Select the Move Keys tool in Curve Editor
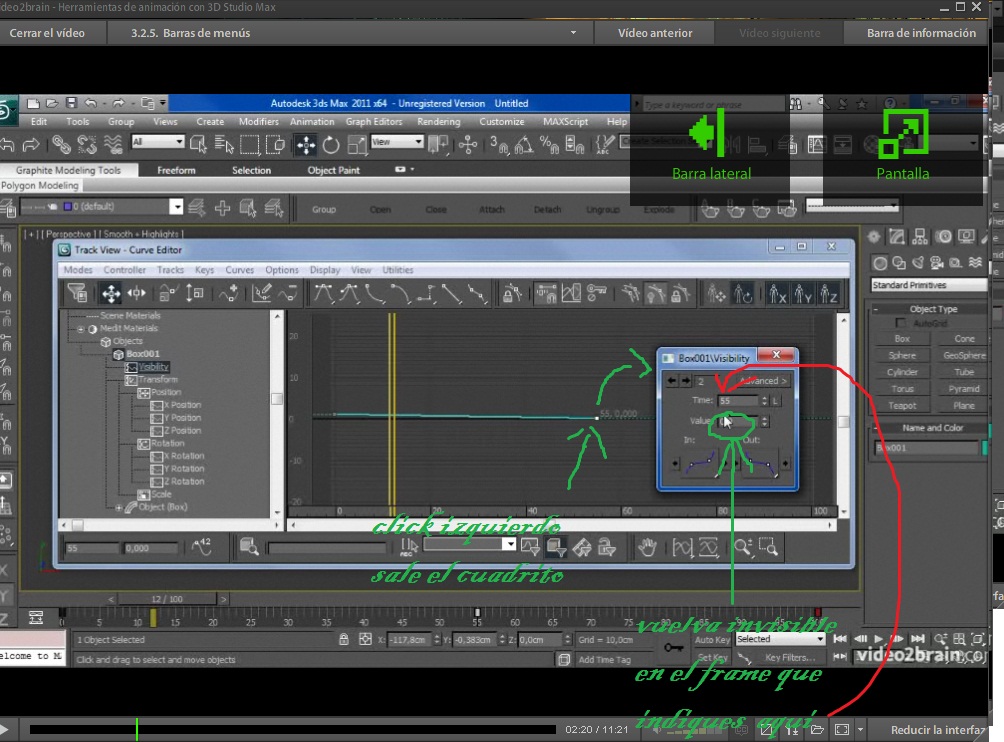 (111, 294)
